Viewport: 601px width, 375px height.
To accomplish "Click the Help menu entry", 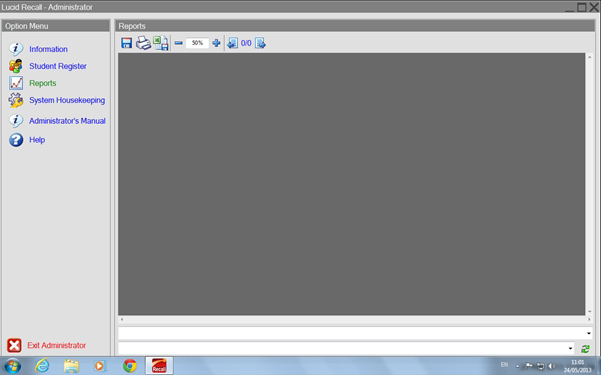I will pyautogui.click(x=37, y=140).
